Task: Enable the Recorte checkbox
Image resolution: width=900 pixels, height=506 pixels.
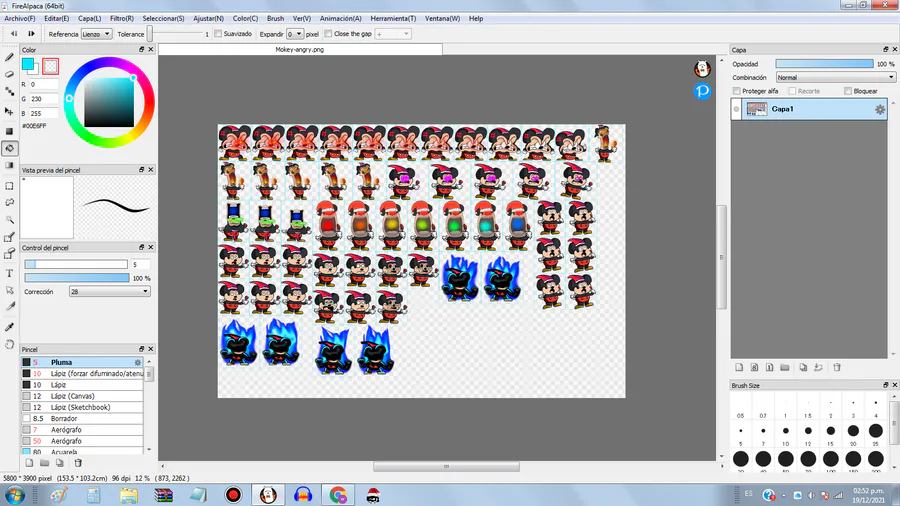Action: coord(792,91)
